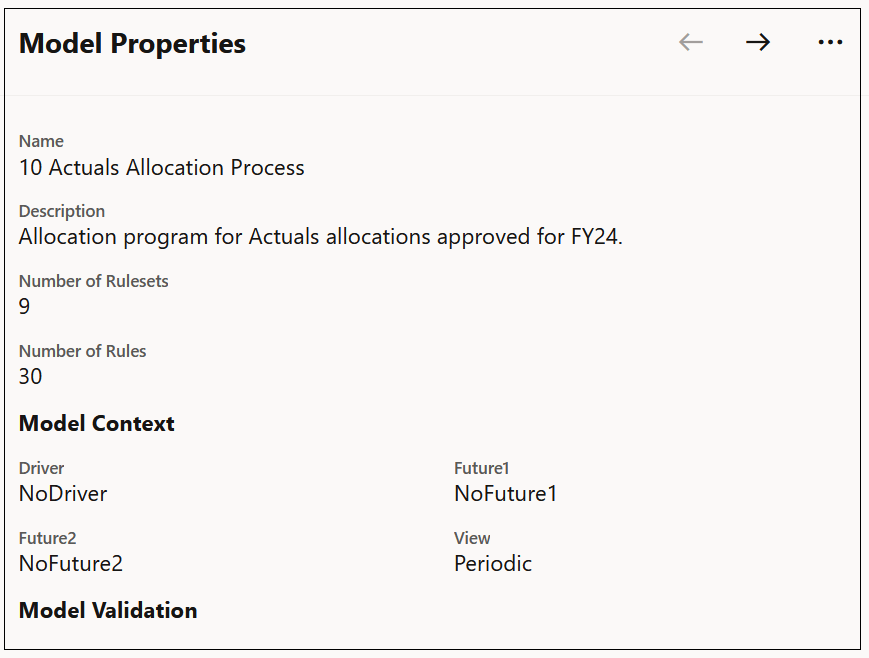Click the Number of Rules value 30

[30, 376]
